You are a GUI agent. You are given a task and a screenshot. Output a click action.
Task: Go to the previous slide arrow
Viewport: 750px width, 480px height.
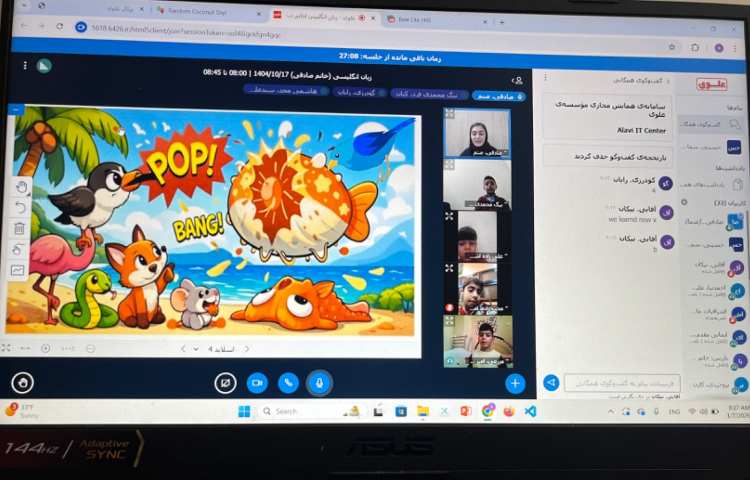coord(183,349)
